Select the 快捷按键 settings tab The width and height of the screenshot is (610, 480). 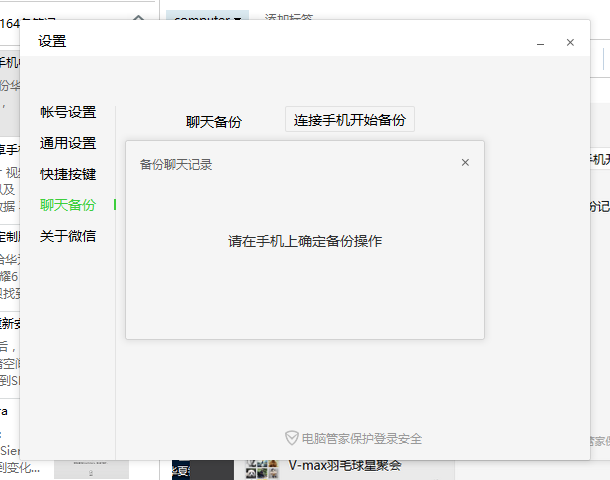[68, 174]
